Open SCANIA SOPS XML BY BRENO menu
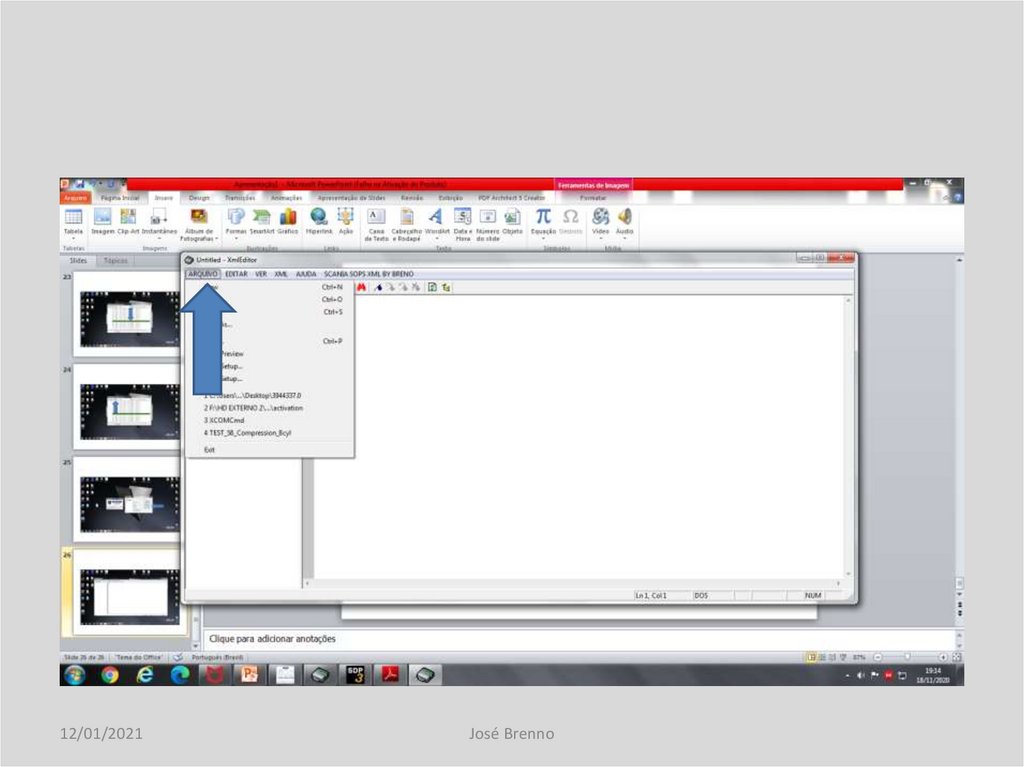 coord(368,274)
